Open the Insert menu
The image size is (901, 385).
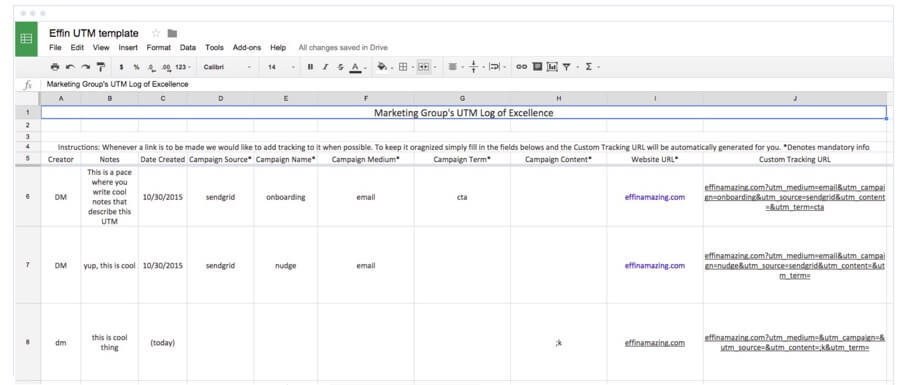point(128,48)
